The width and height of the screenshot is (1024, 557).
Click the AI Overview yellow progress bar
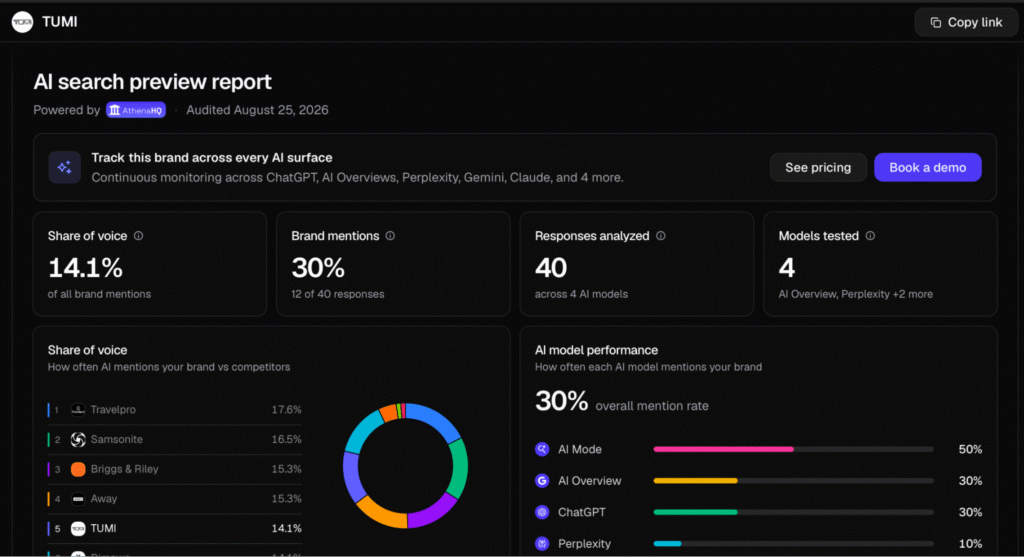696,481
